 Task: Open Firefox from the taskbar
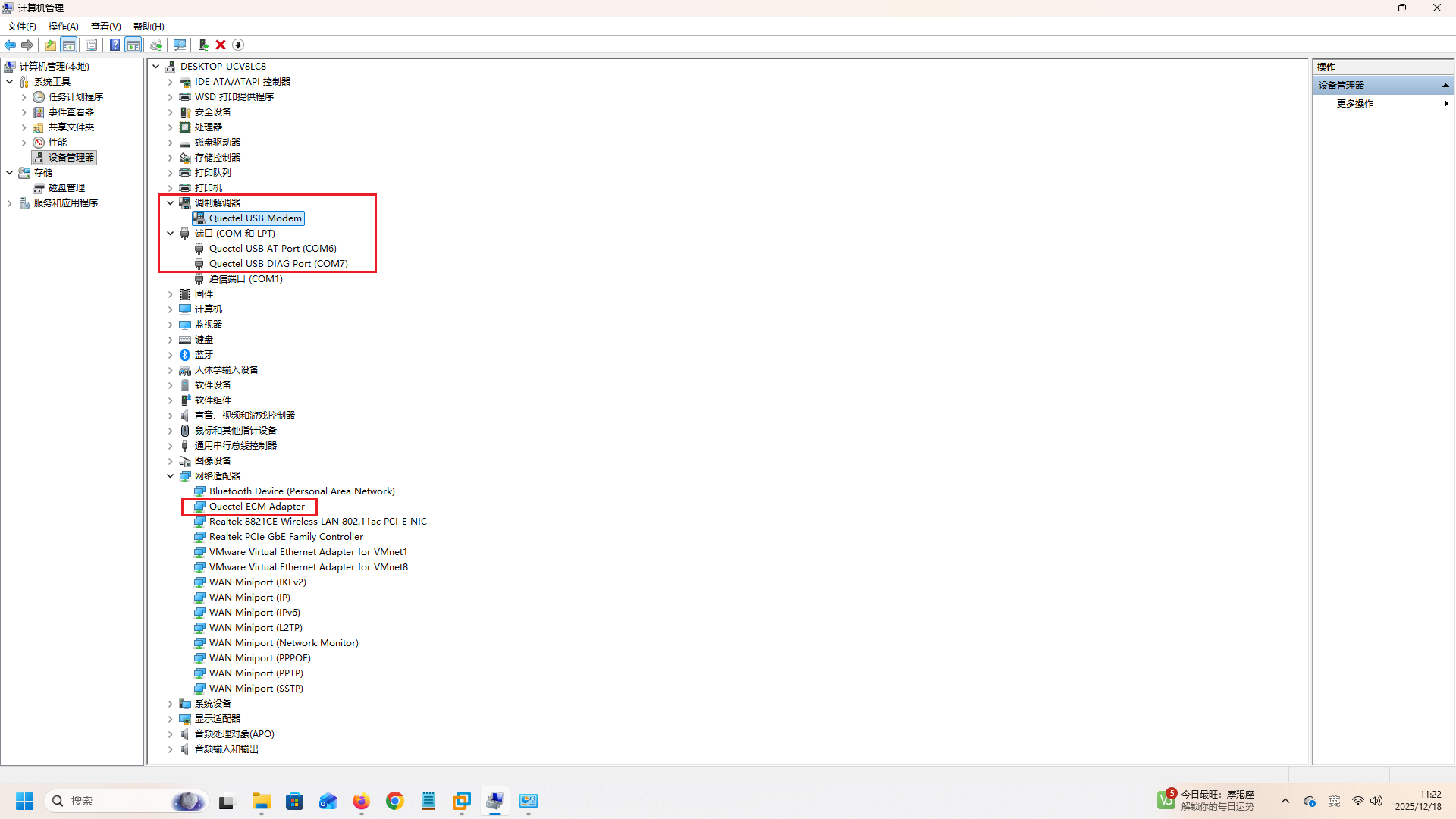(361, 801)
